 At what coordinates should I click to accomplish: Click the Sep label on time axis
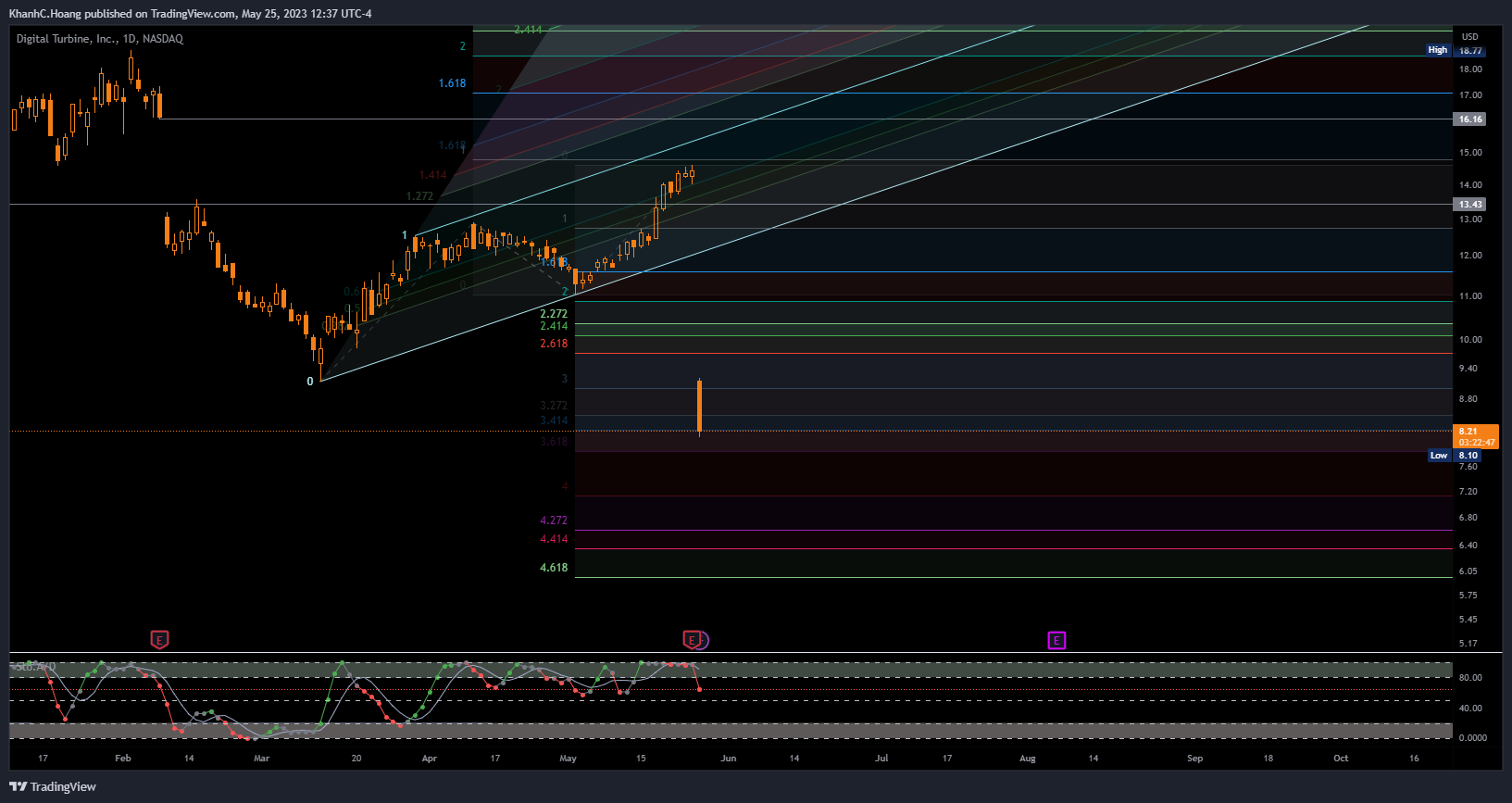coord(1195,758)
